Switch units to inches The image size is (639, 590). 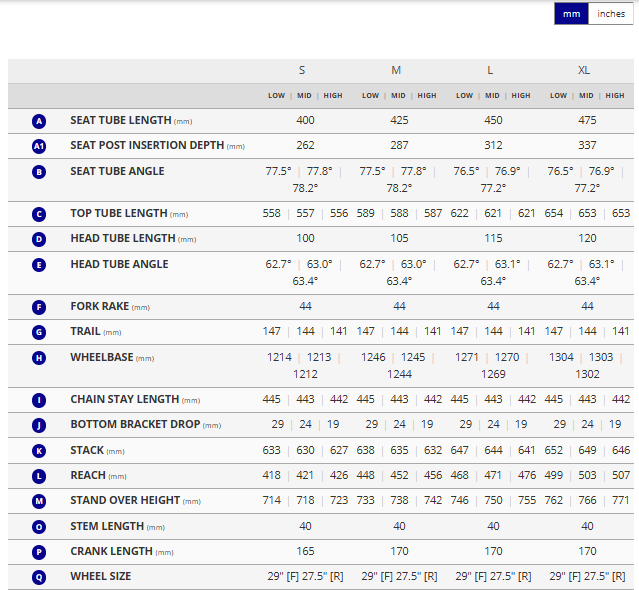(611, 14)
